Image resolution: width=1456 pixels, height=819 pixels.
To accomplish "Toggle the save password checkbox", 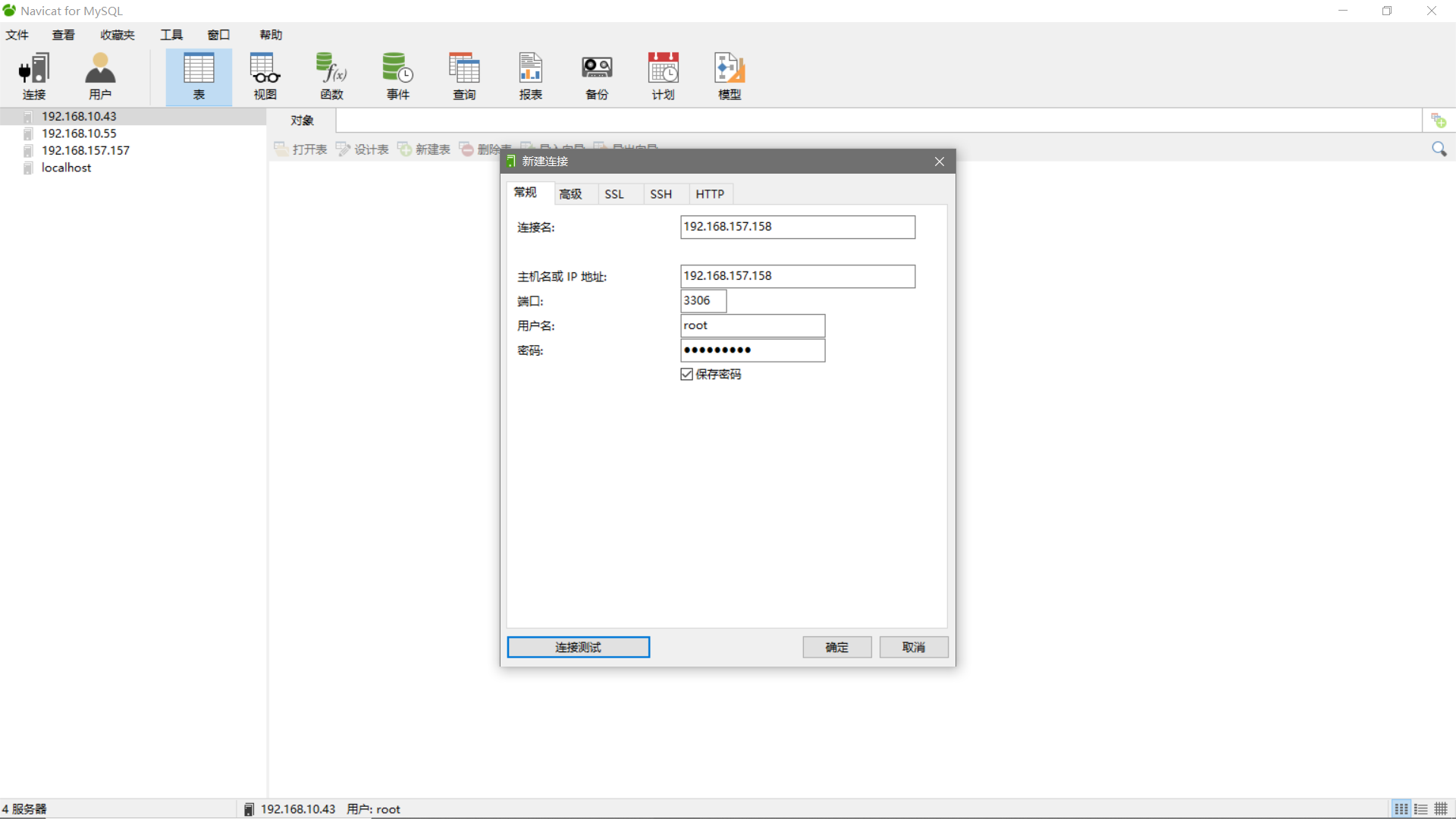I will pyautogui.click(x=687, y=375).
